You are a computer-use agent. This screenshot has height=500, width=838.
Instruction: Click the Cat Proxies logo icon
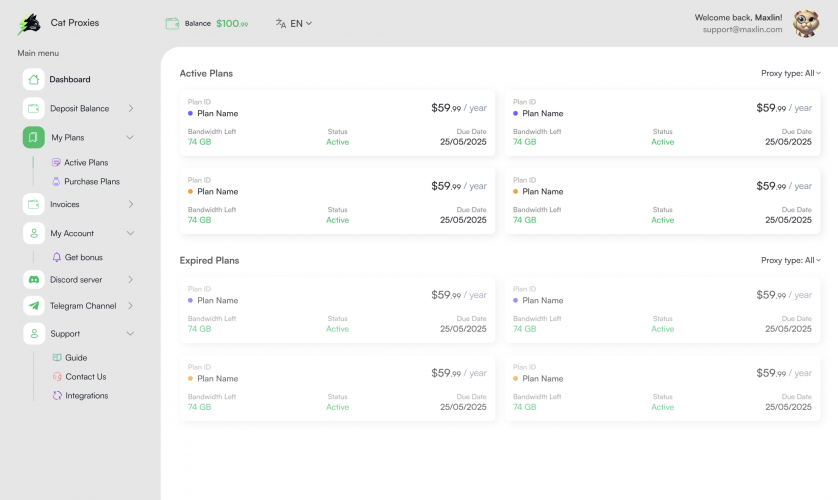pyautogui.click(x=29, y=24)
